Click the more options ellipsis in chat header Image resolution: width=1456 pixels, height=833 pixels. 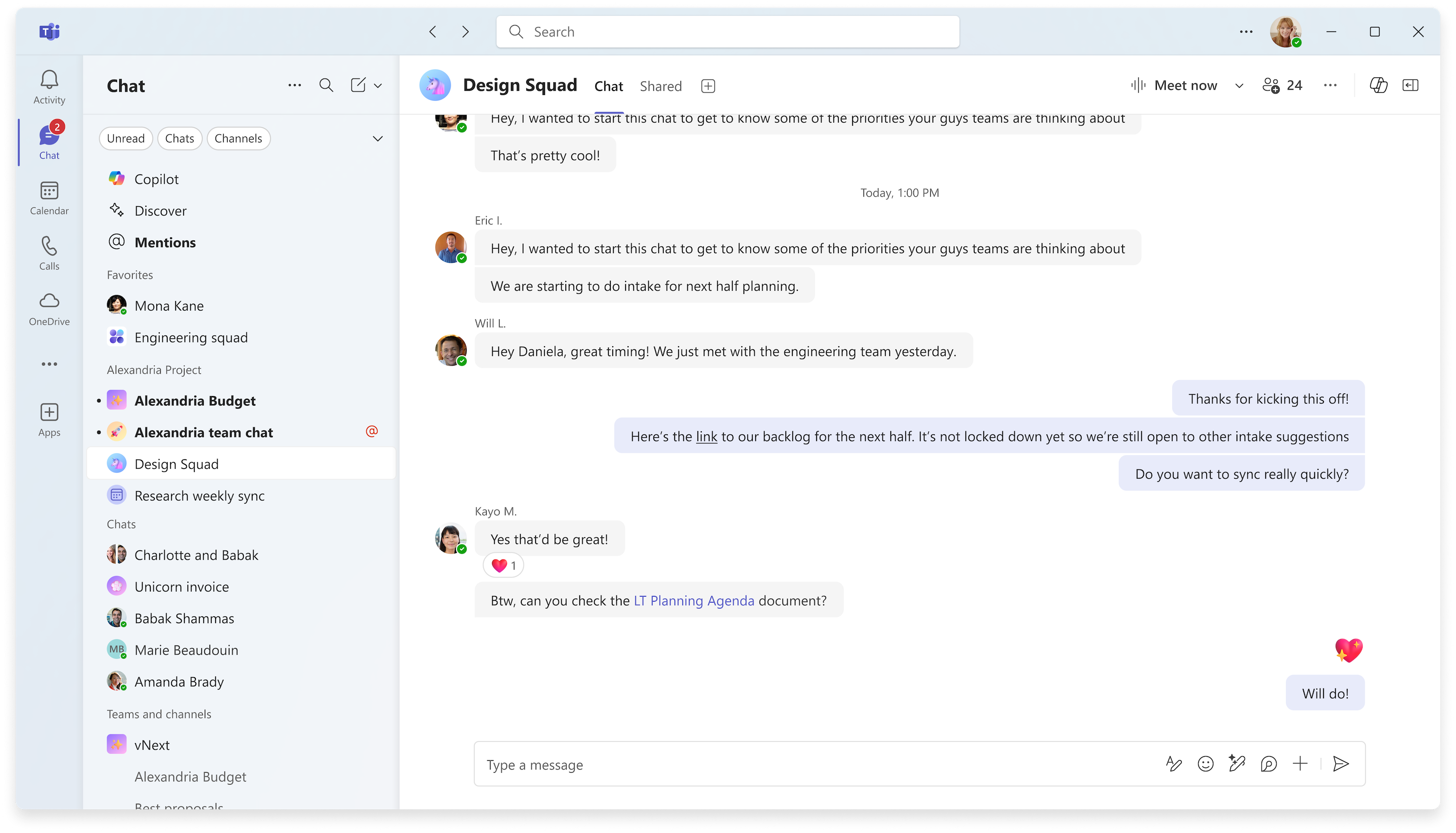(x=1330, y=85)
